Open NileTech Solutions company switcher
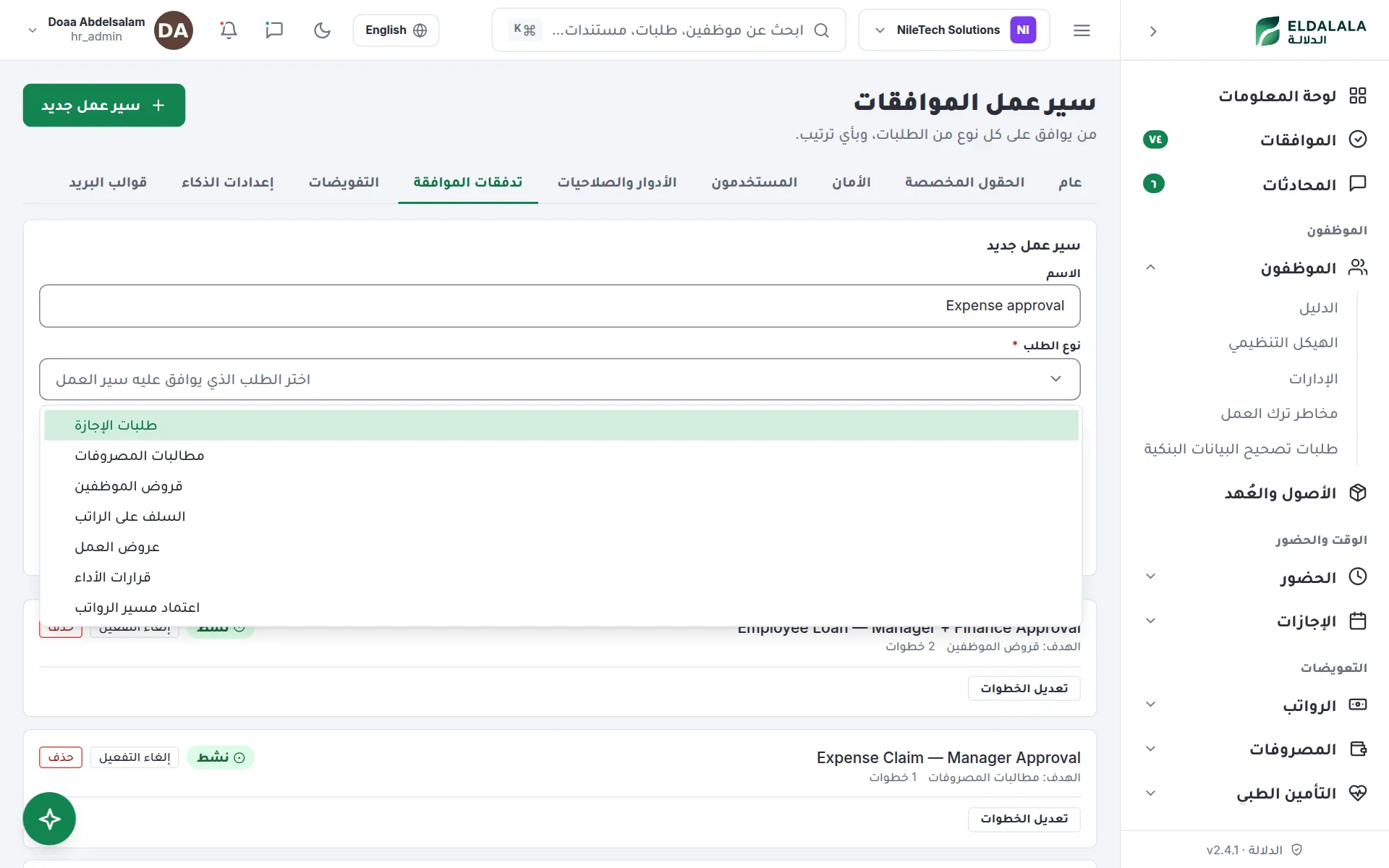This screenshot has width=1389, height=868. pyautogui.click(x=953, y=30)
